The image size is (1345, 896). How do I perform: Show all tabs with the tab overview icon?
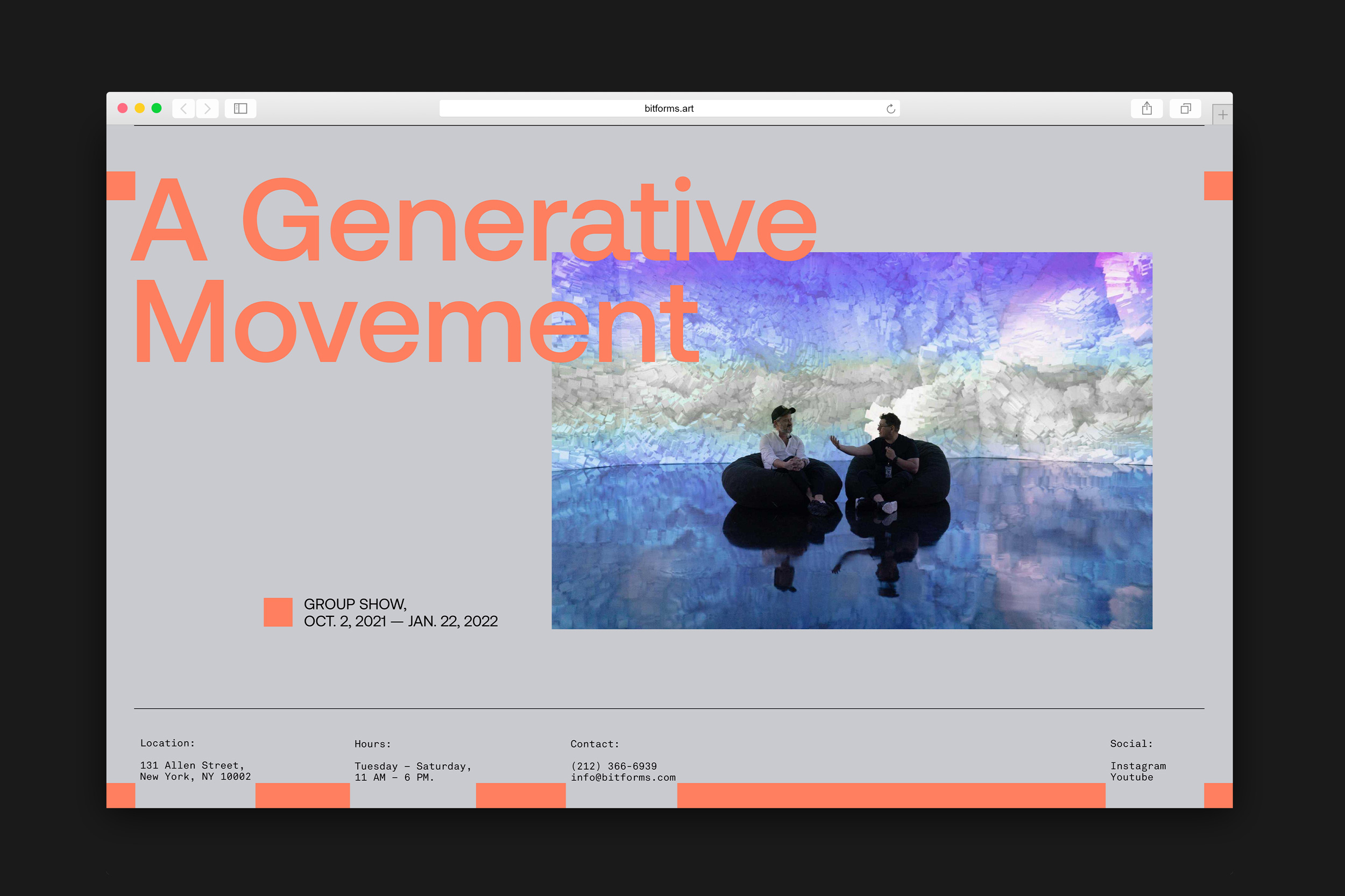click(x=1186, y=109)
